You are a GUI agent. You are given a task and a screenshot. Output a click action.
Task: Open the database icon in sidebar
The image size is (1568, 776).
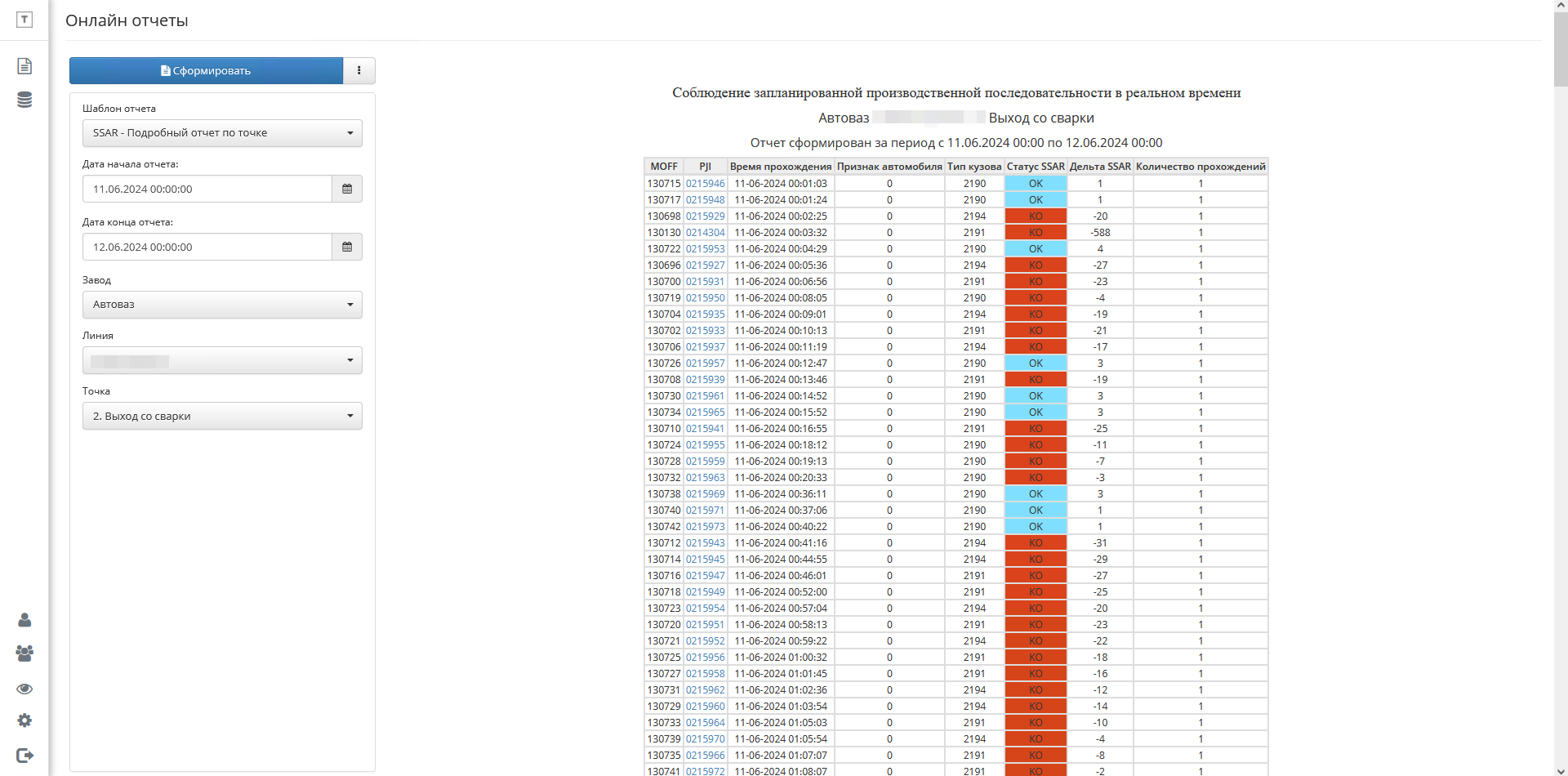pyautogui.click(x=24, y=100)
